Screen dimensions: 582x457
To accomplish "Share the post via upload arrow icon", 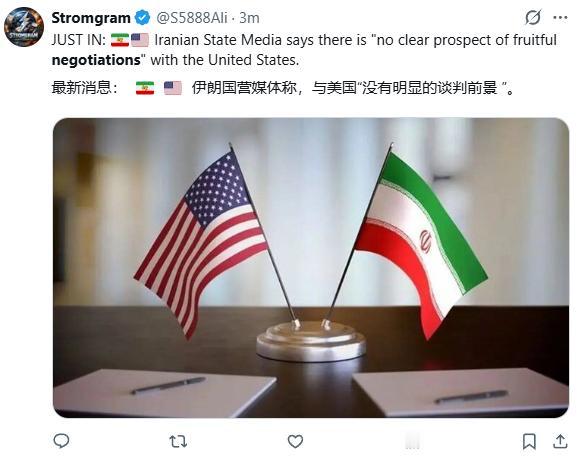I will click(x=560, y=441).
